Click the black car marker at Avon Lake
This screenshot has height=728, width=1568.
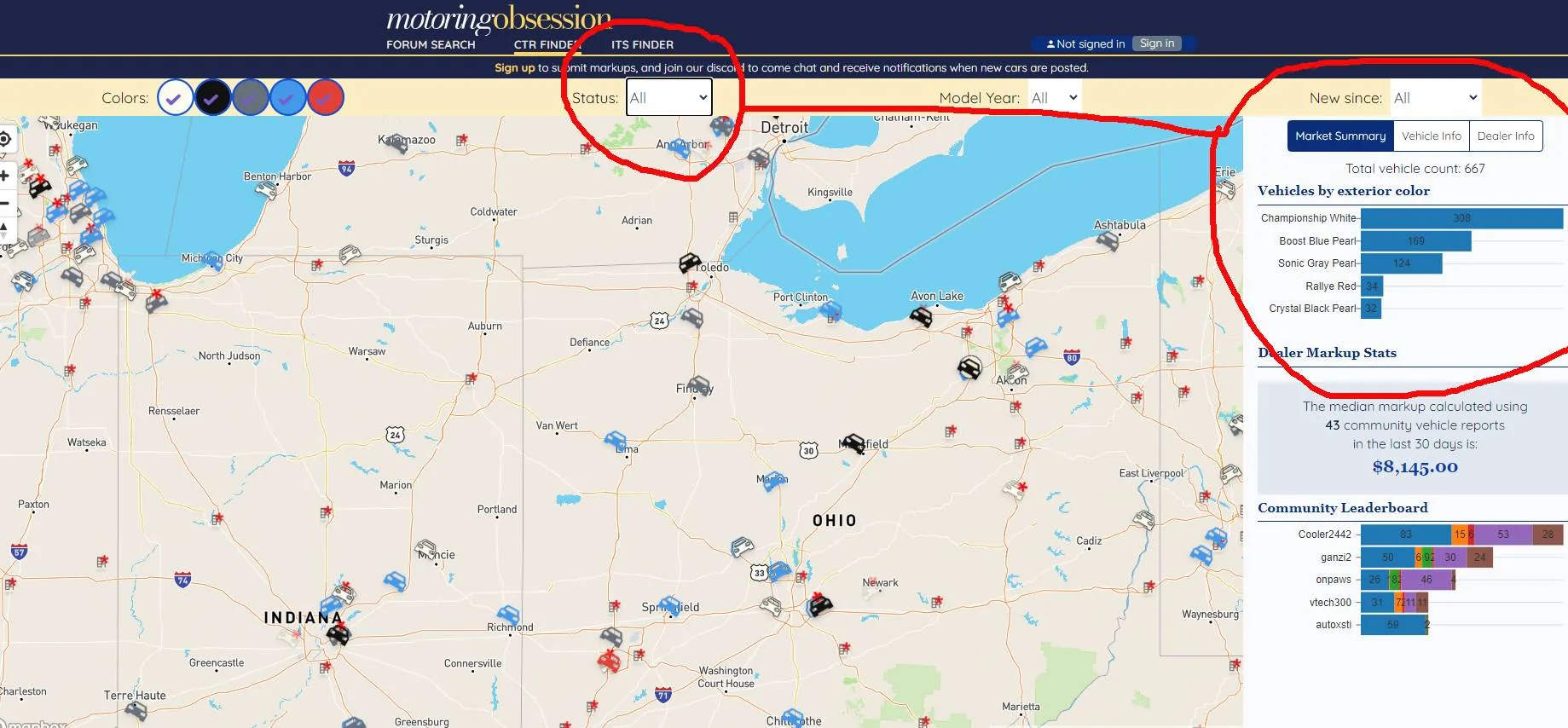coord(921,316)
